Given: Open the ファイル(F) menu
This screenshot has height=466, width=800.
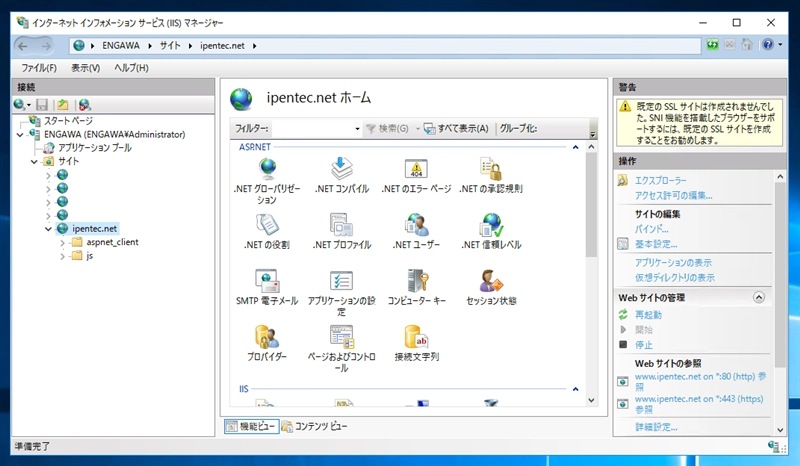Looking at the screenshot, I should (x=39, y=68).
